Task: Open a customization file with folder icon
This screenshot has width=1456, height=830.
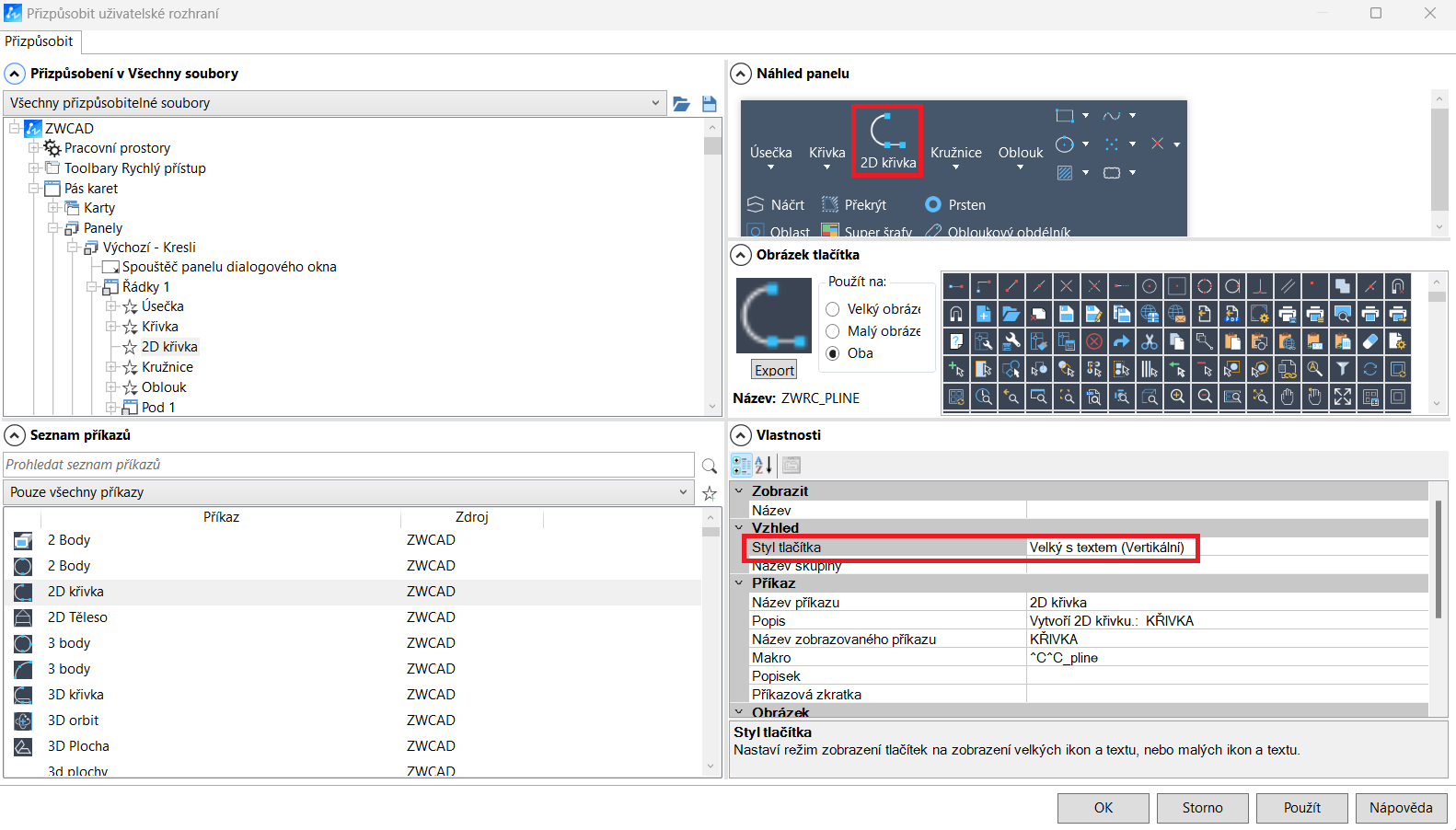Action: (x=681, y=104)
